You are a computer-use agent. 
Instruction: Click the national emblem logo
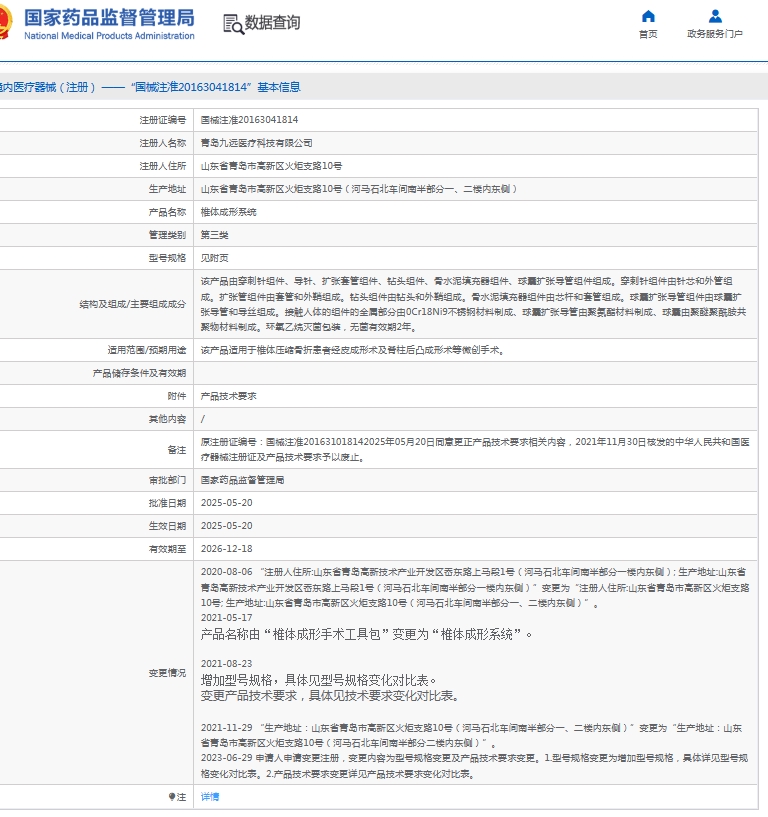4,22
